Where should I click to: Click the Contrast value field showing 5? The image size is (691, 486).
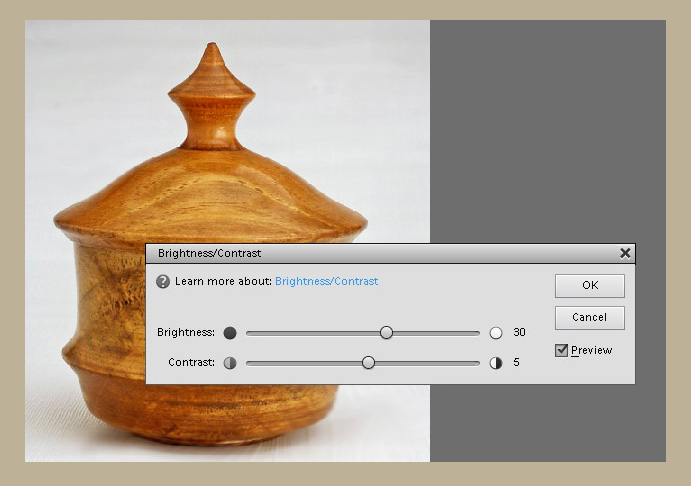coord(517,363)
